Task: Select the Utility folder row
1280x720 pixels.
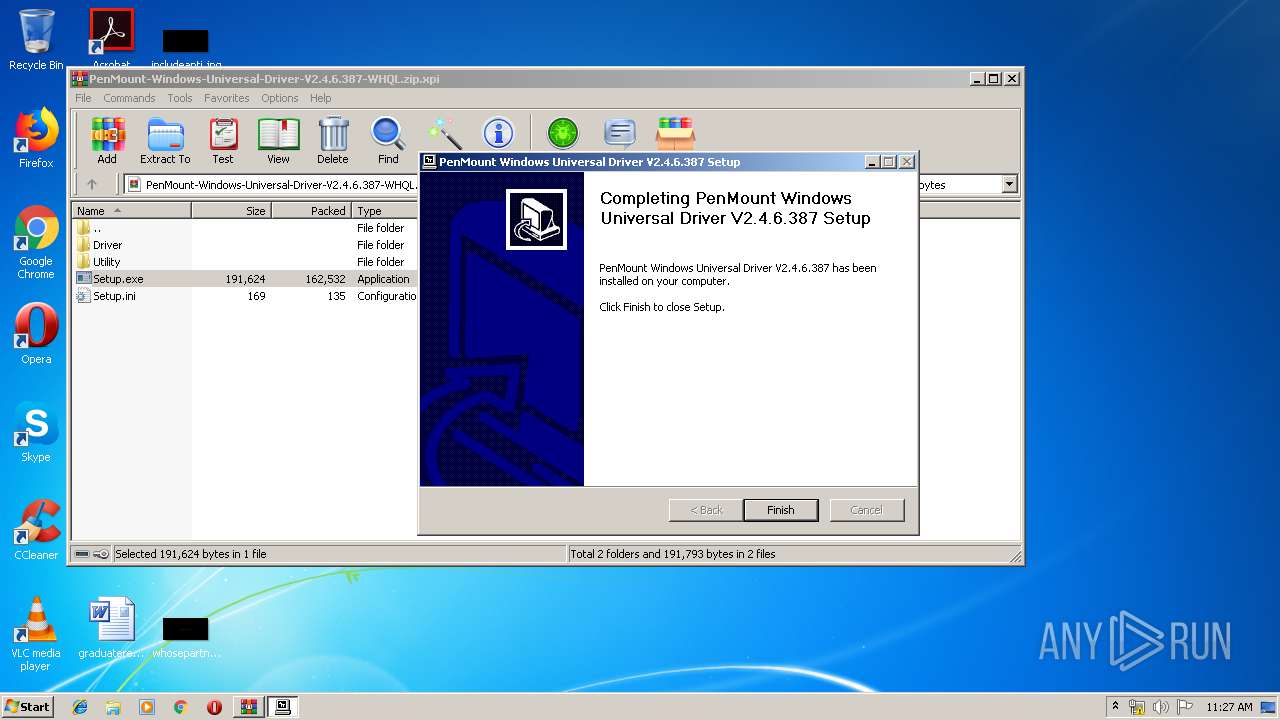Action: [x=245, y=262]
